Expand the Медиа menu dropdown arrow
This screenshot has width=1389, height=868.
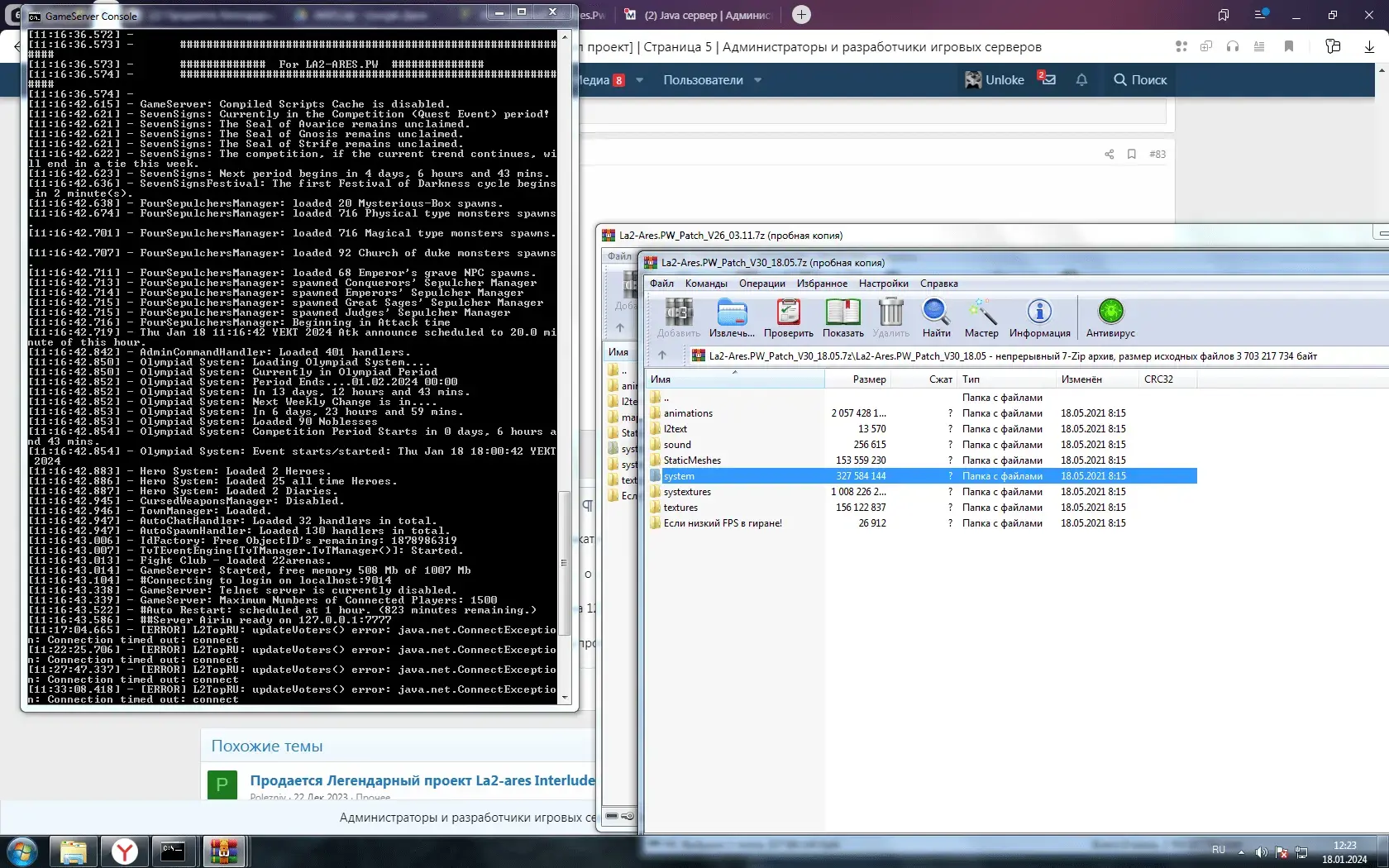tap(639, 80)
